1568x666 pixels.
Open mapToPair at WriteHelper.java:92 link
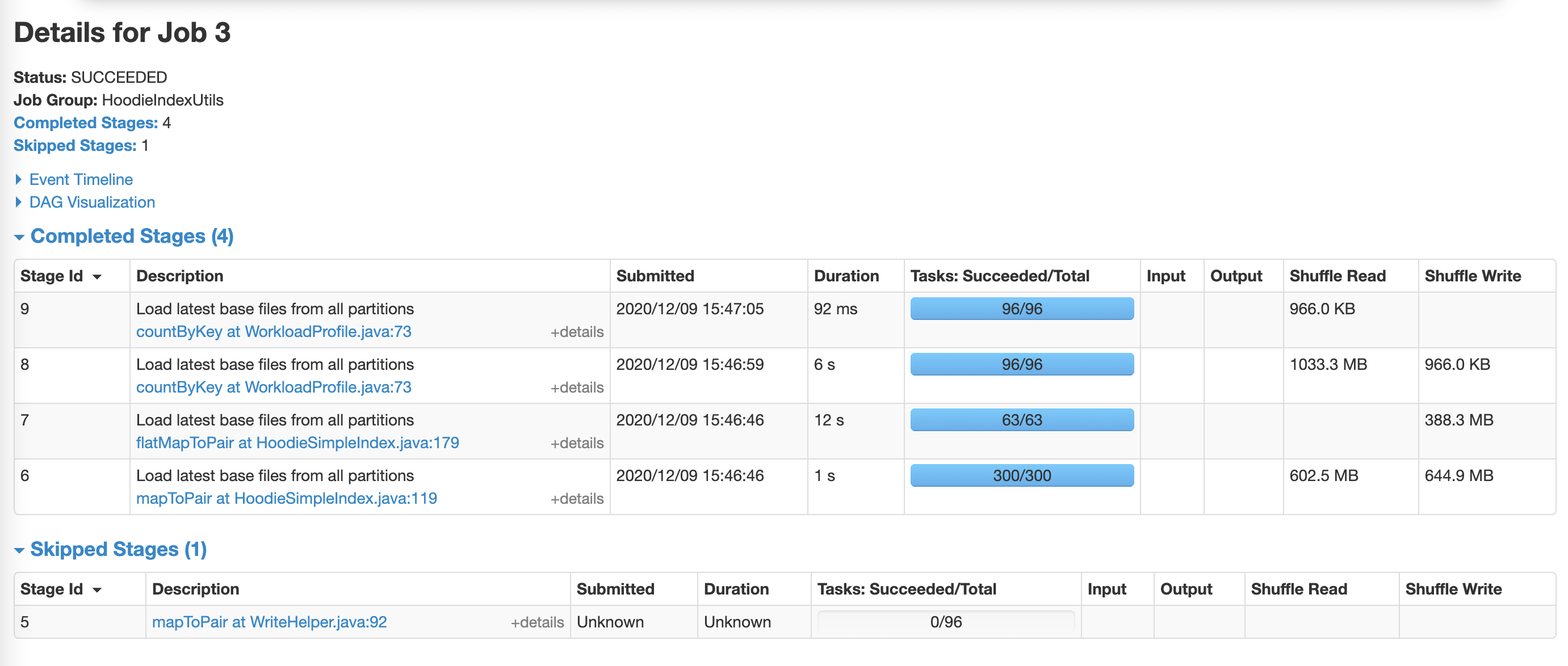(269, 622)
